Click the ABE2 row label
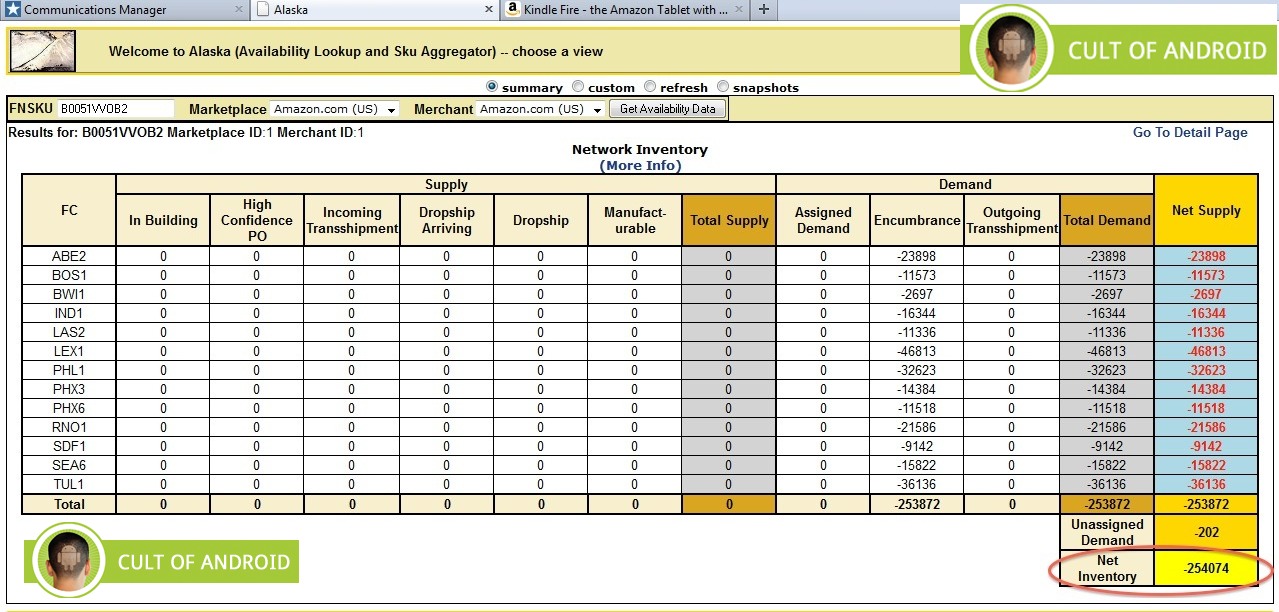Screen dimensions: 1279x612 coord(69,256)
